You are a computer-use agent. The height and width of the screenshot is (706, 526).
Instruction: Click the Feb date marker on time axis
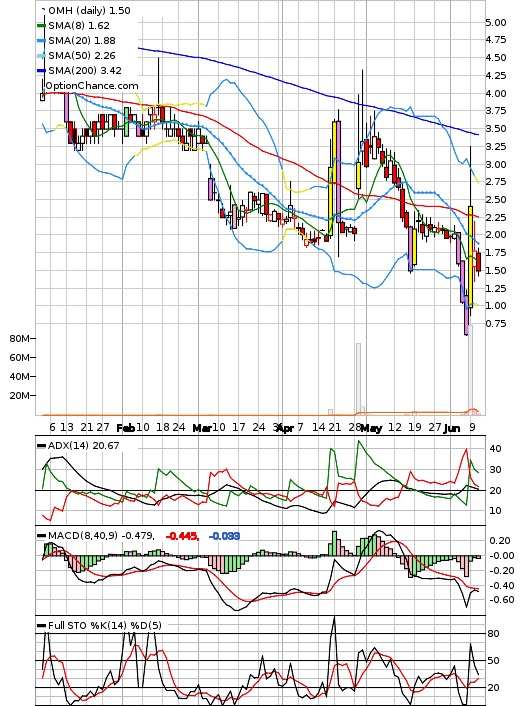(x=125, y=428)
